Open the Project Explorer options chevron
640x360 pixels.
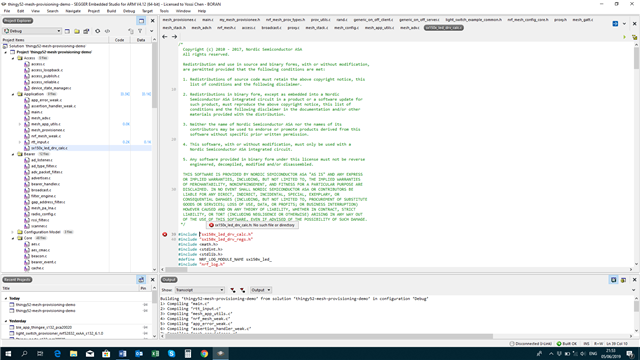point(151,31)
